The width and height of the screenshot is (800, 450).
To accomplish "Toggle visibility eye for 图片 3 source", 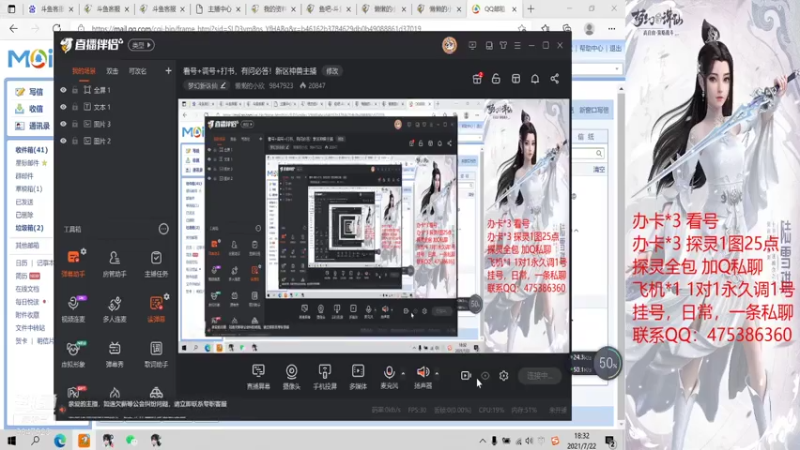I will pos(63,124).
